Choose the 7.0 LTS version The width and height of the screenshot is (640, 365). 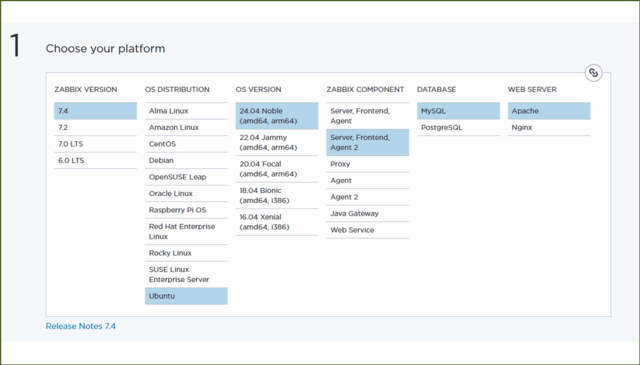pyautogui.click(x=96, y=144)
